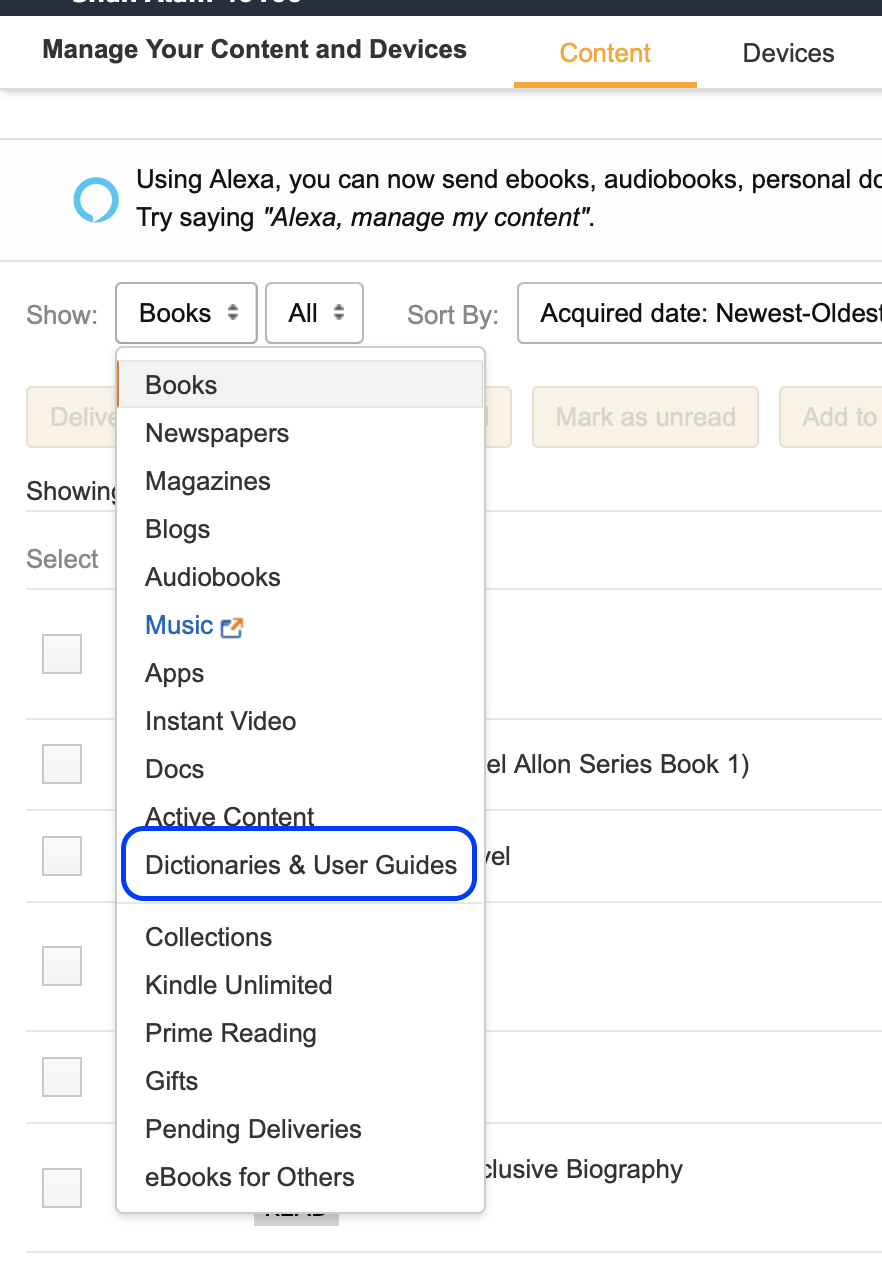This screenshot has width=882, height=1266.
Task: Switch to the Content tab
Action: click(605, 53)
